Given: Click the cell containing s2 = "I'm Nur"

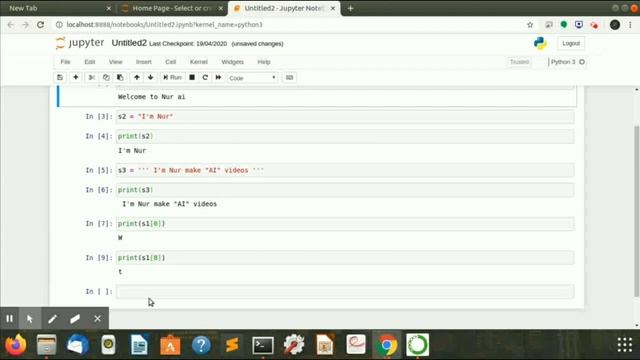Looking at the screenshot, I should [x=345, y=117].
